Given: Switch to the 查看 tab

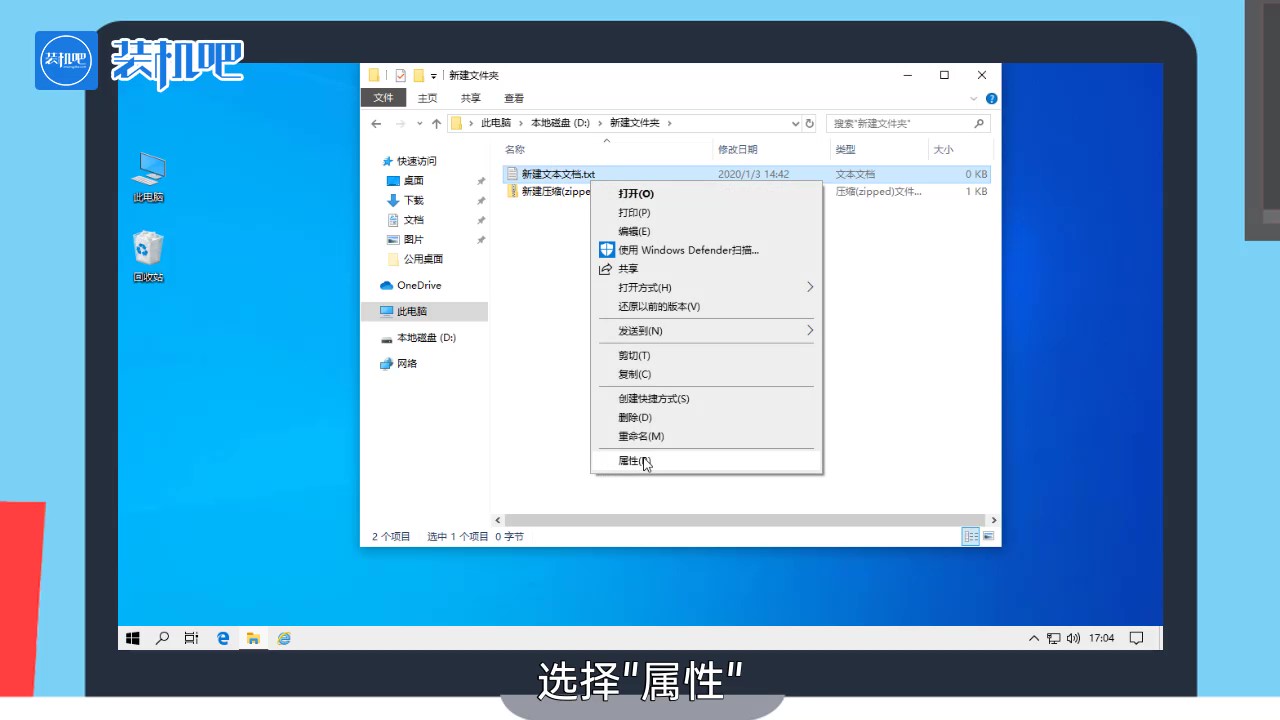Looking at the screenshot, I should click(513, 97).
